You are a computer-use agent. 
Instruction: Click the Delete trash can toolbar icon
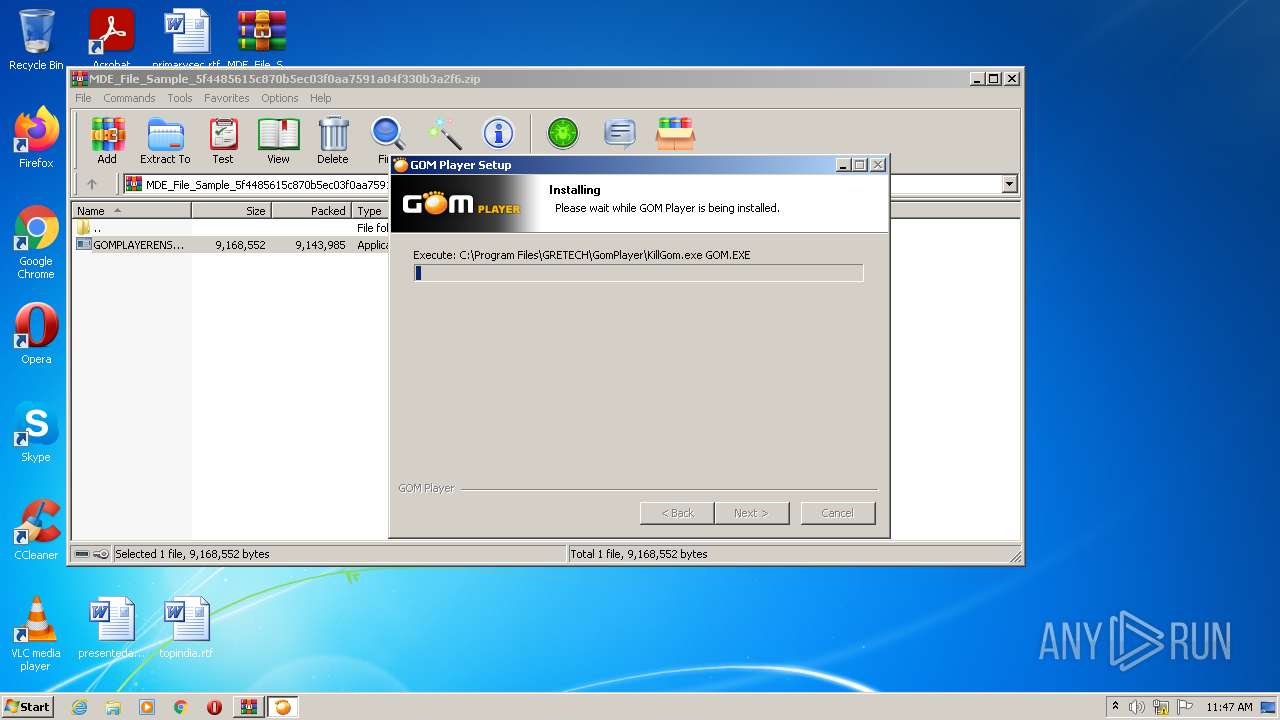point(333,141)
